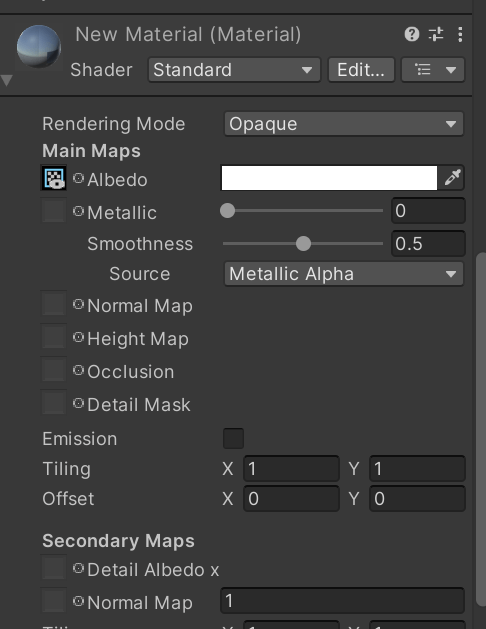Open texture picker circle next to Albedo
Image resolution: width=486 pixels, height=629 pixels.
coord(79,178)
